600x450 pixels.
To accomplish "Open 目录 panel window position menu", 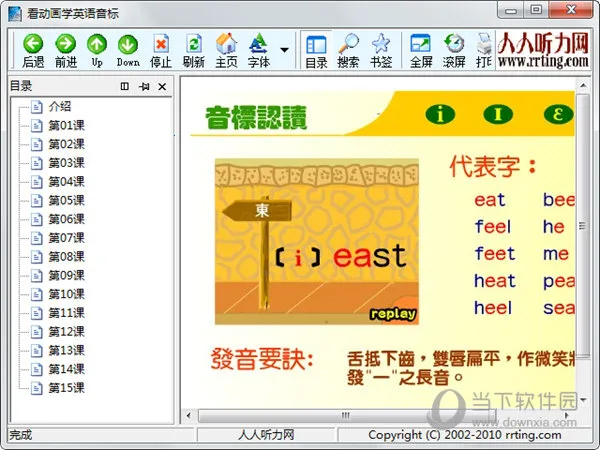I will (x=125, y=87).
